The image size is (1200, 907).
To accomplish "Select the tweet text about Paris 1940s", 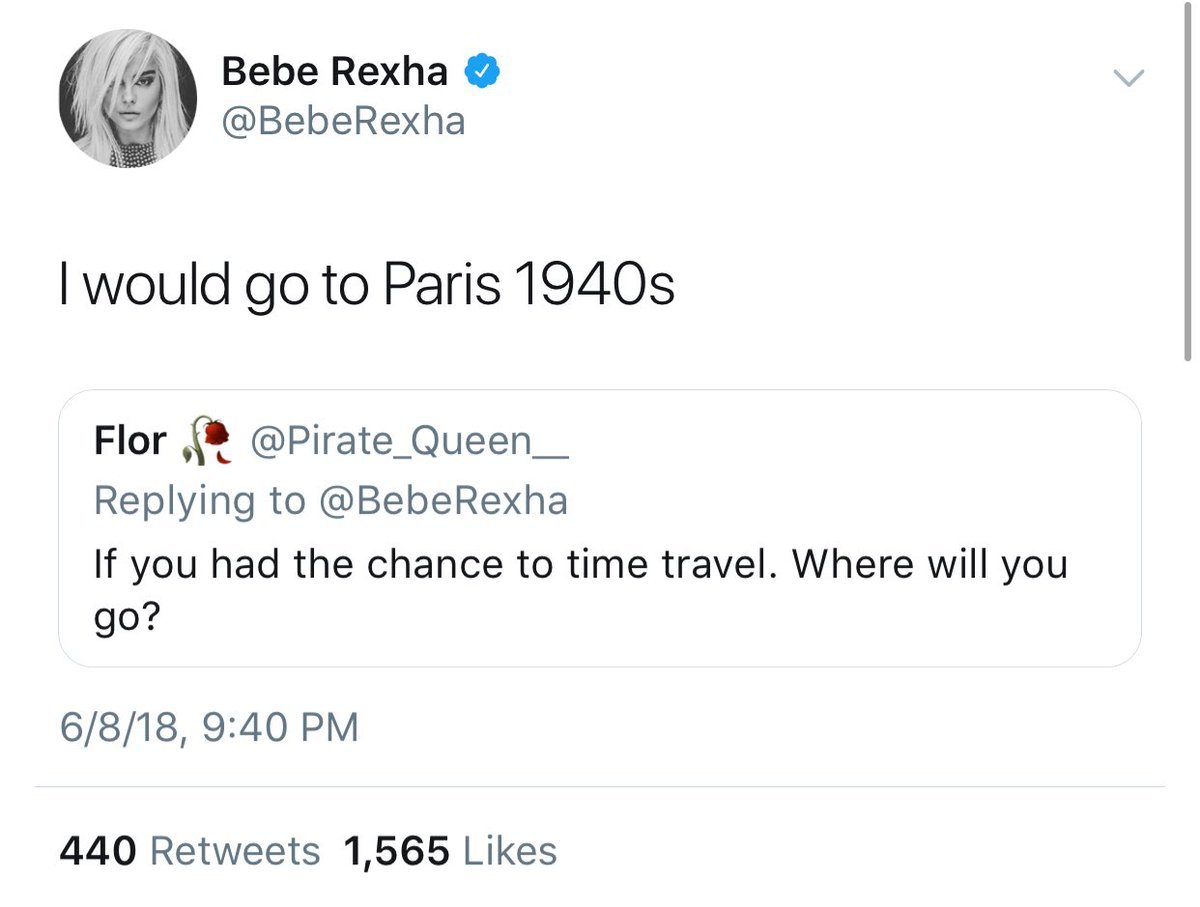I will tap(367, 286).
